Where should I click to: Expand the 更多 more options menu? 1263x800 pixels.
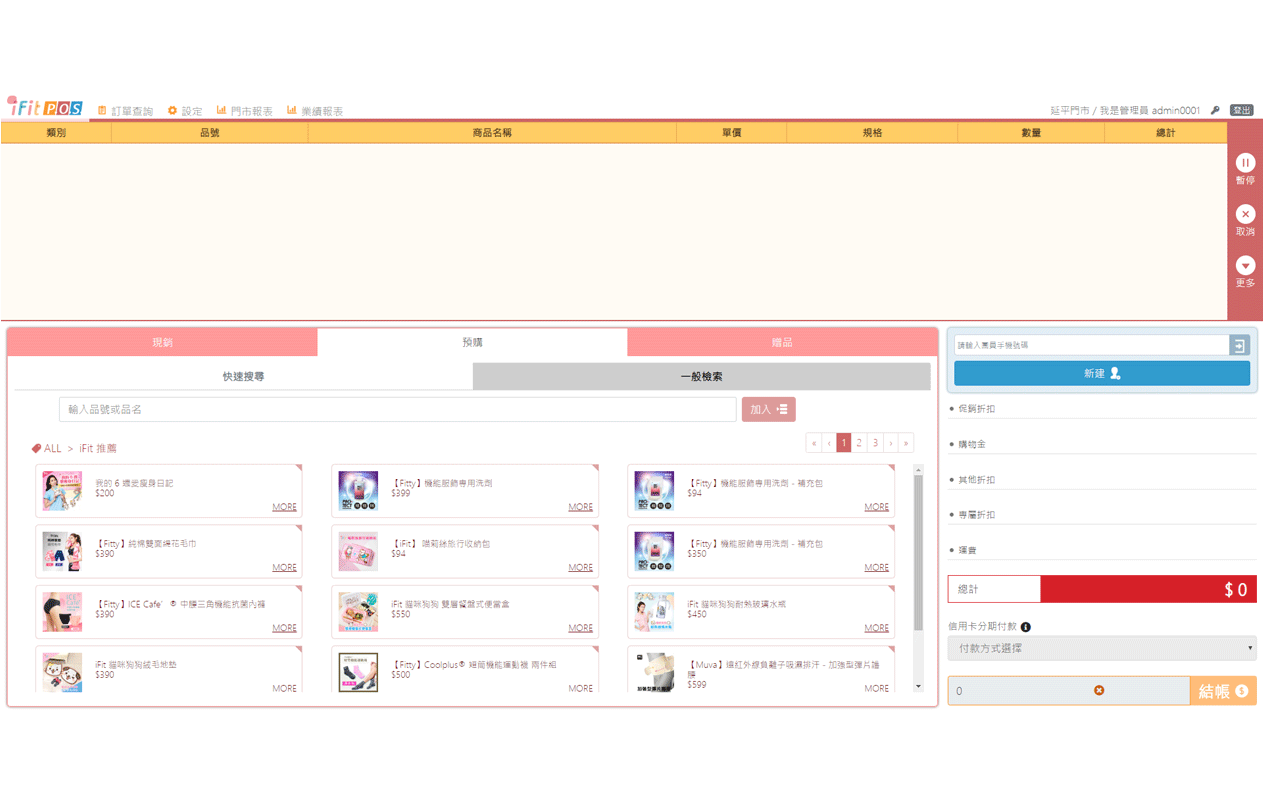pos(1245,266)
